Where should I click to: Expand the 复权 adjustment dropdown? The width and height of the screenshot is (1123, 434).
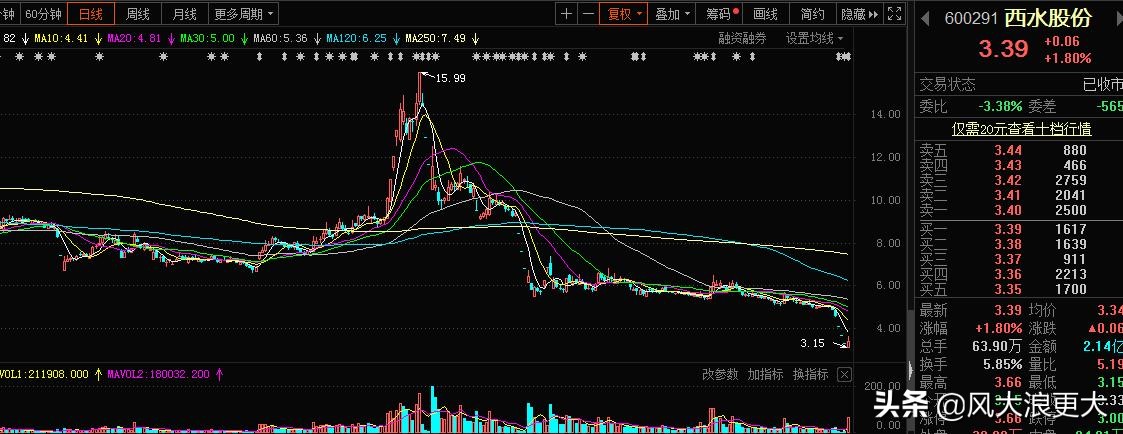click(x=624, y=14)
